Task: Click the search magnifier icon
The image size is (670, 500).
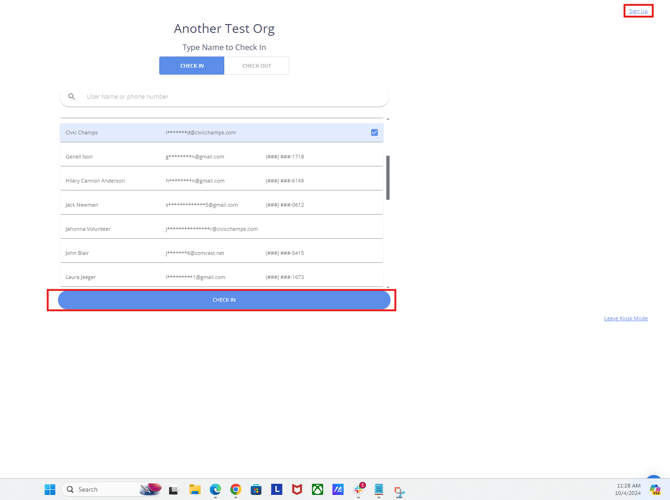Action: (x=71, y=97)
